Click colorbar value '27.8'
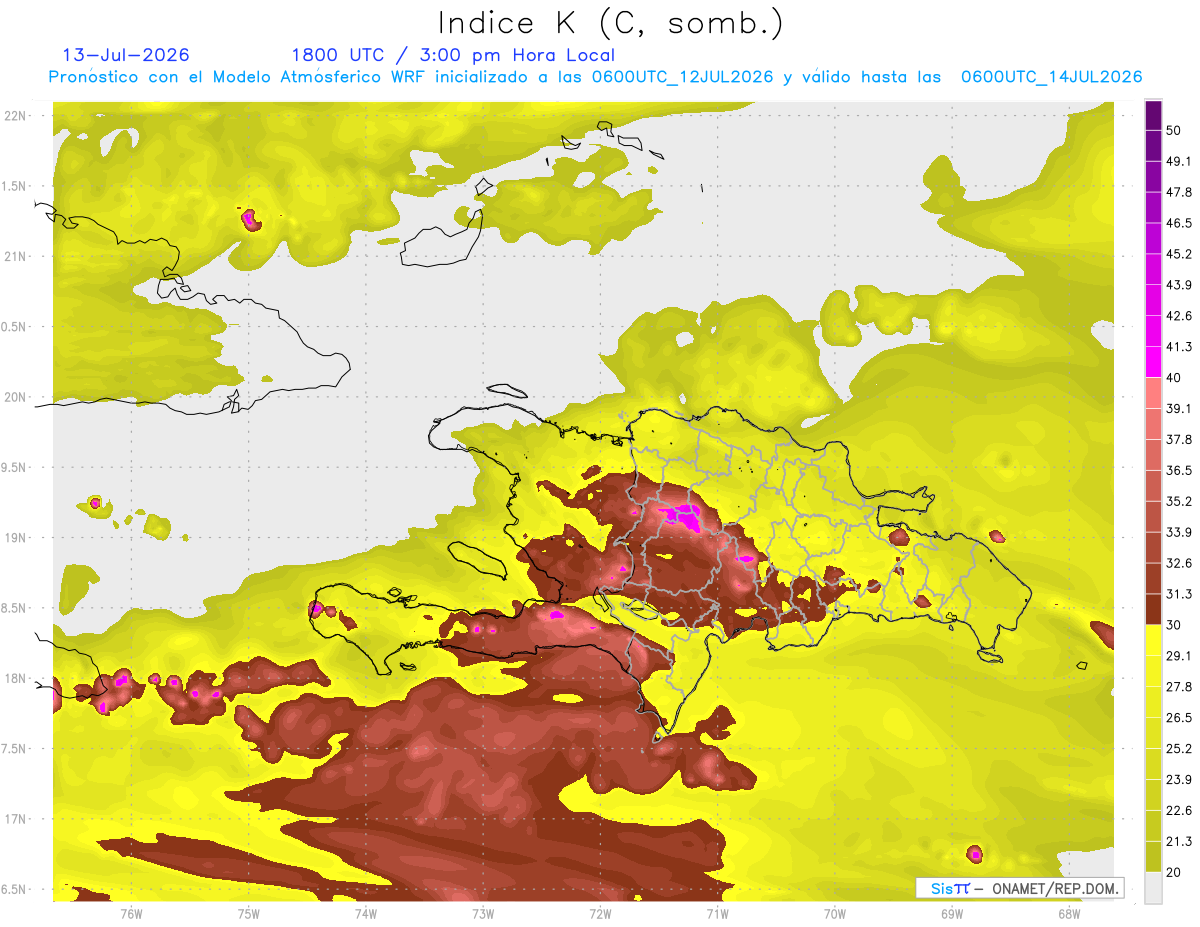This screenshot has height=927, width=1200. [1180, 687]
